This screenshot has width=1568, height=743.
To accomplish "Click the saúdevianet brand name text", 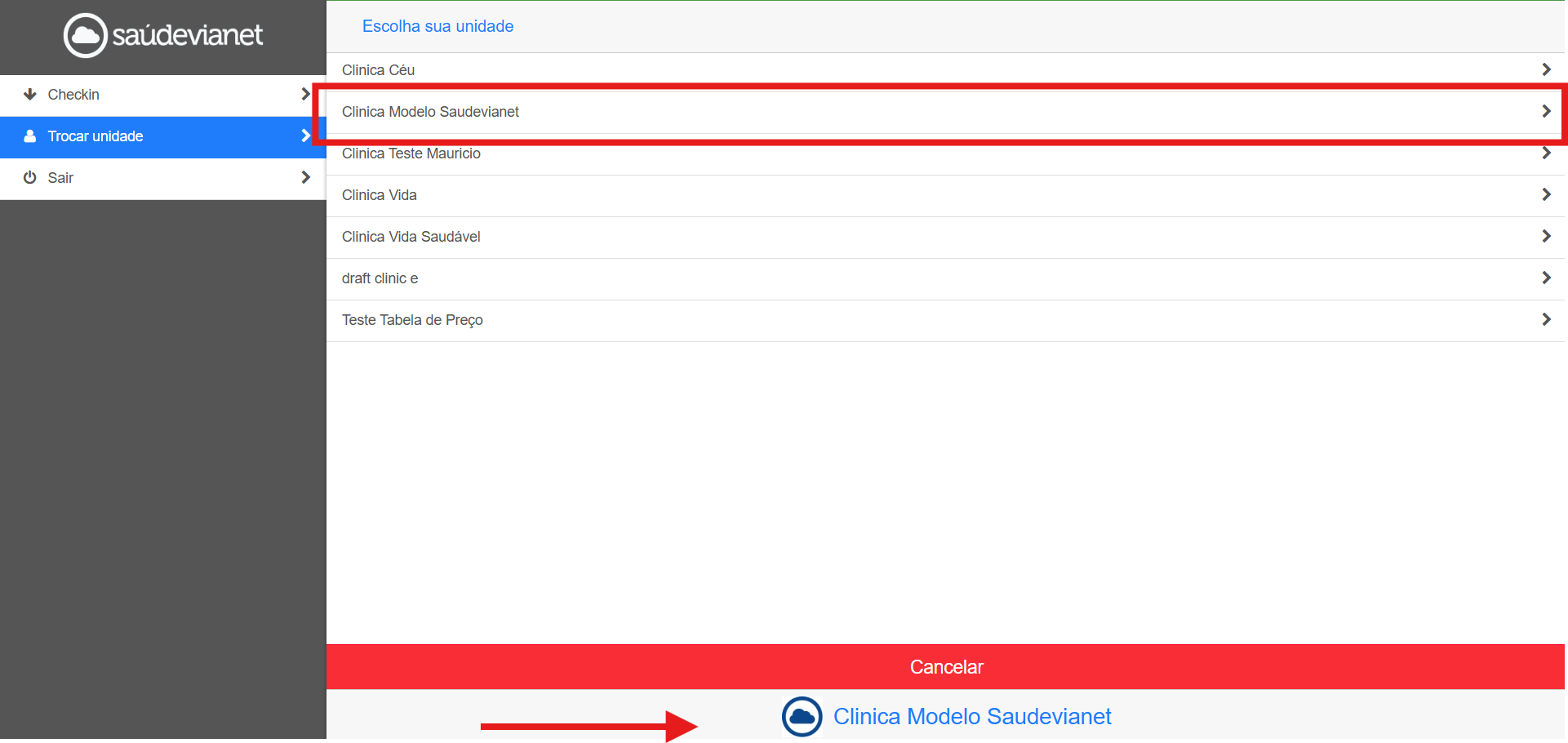I will [188, 35].
